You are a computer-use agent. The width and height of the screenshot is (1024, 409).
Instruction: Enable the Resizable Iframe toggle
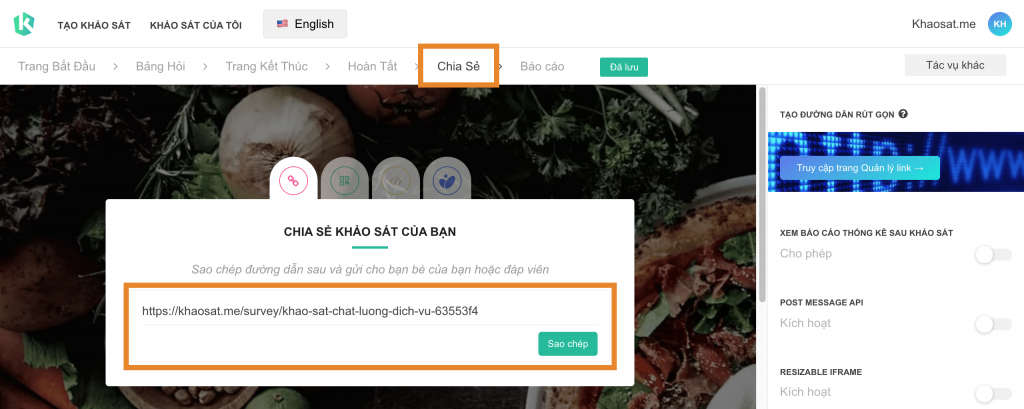click(x=993, y=393)
